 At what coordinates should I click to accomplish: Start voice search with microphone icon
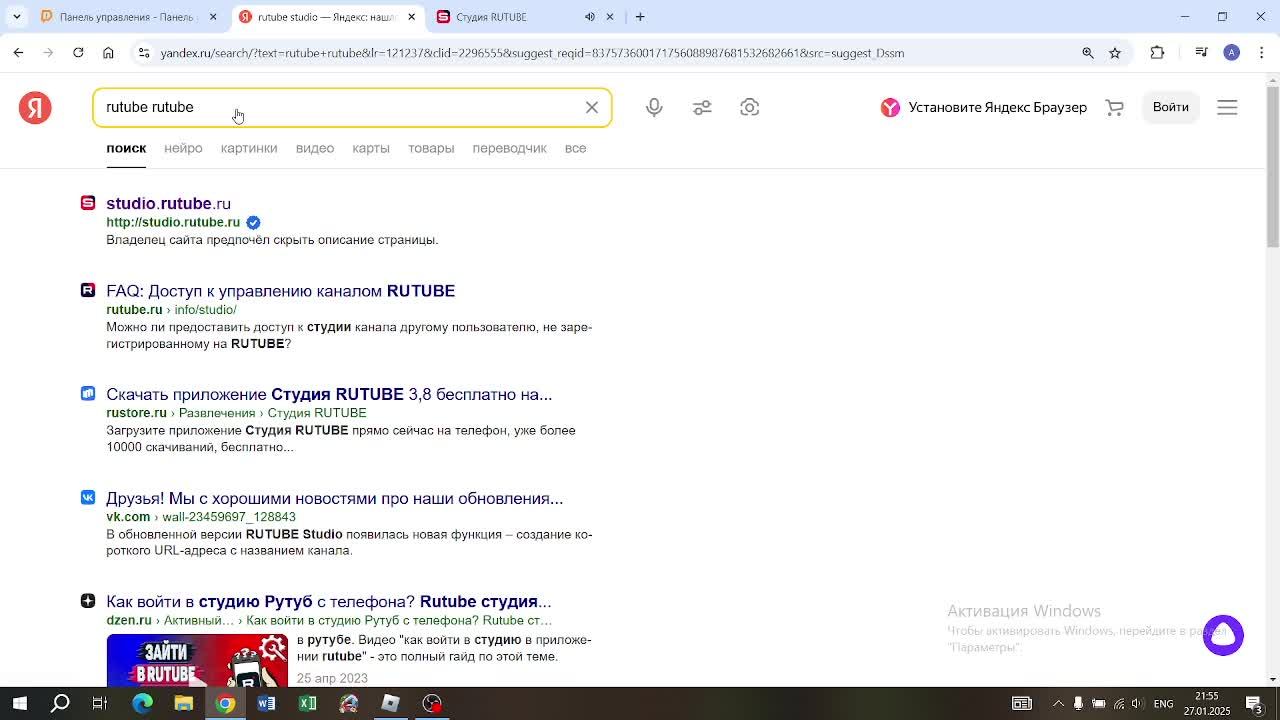tap(654, 107)
